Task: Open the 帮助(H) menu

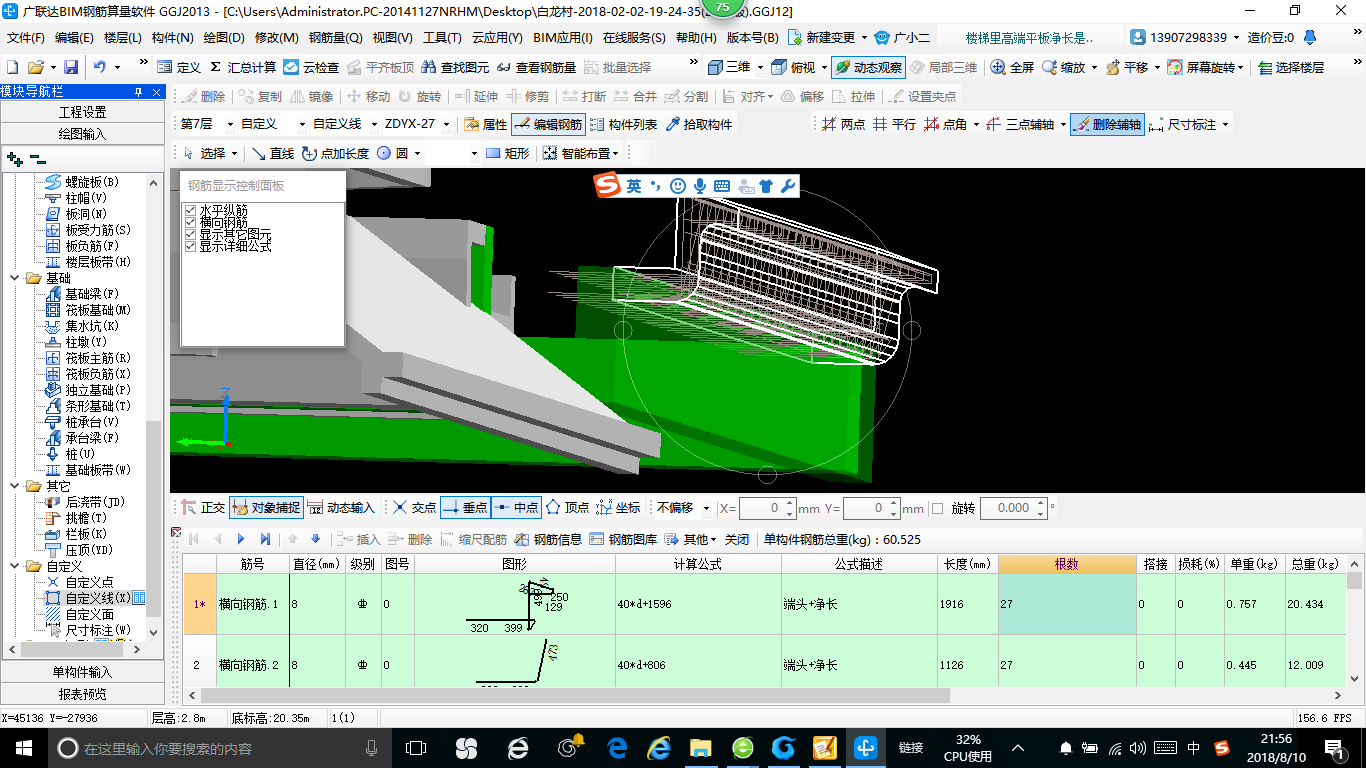Action: point(696,38)
